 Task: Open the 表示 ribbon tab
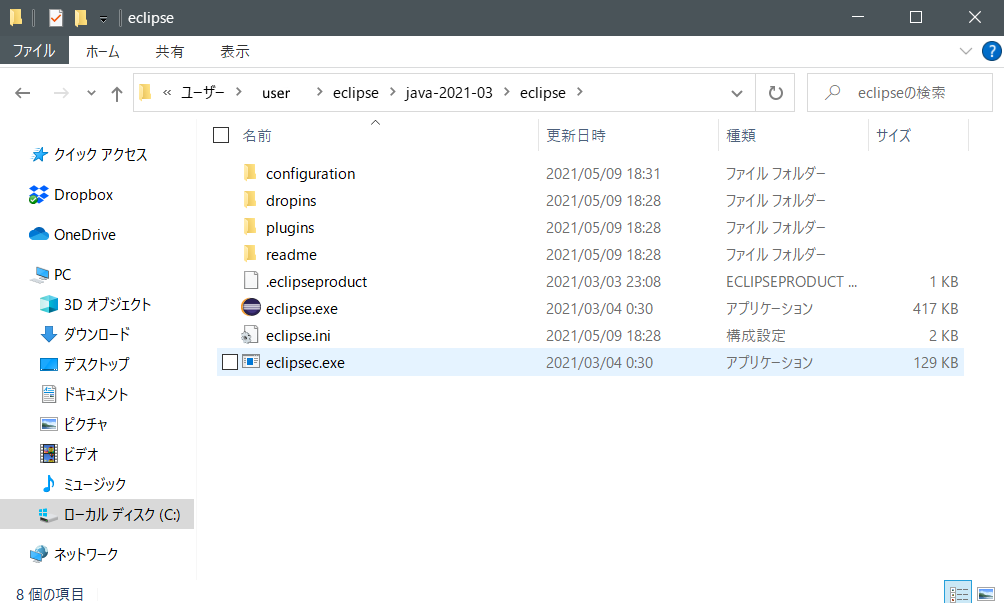pos(234,51)
